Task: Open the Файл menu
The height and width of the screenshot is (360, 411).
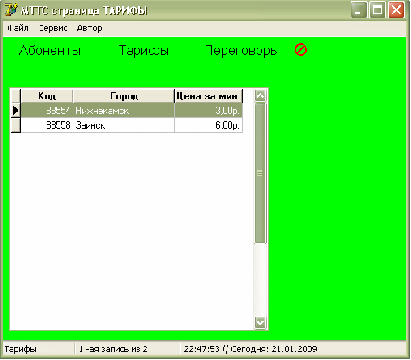Action: pyautogui.click(x=18, y=28)
